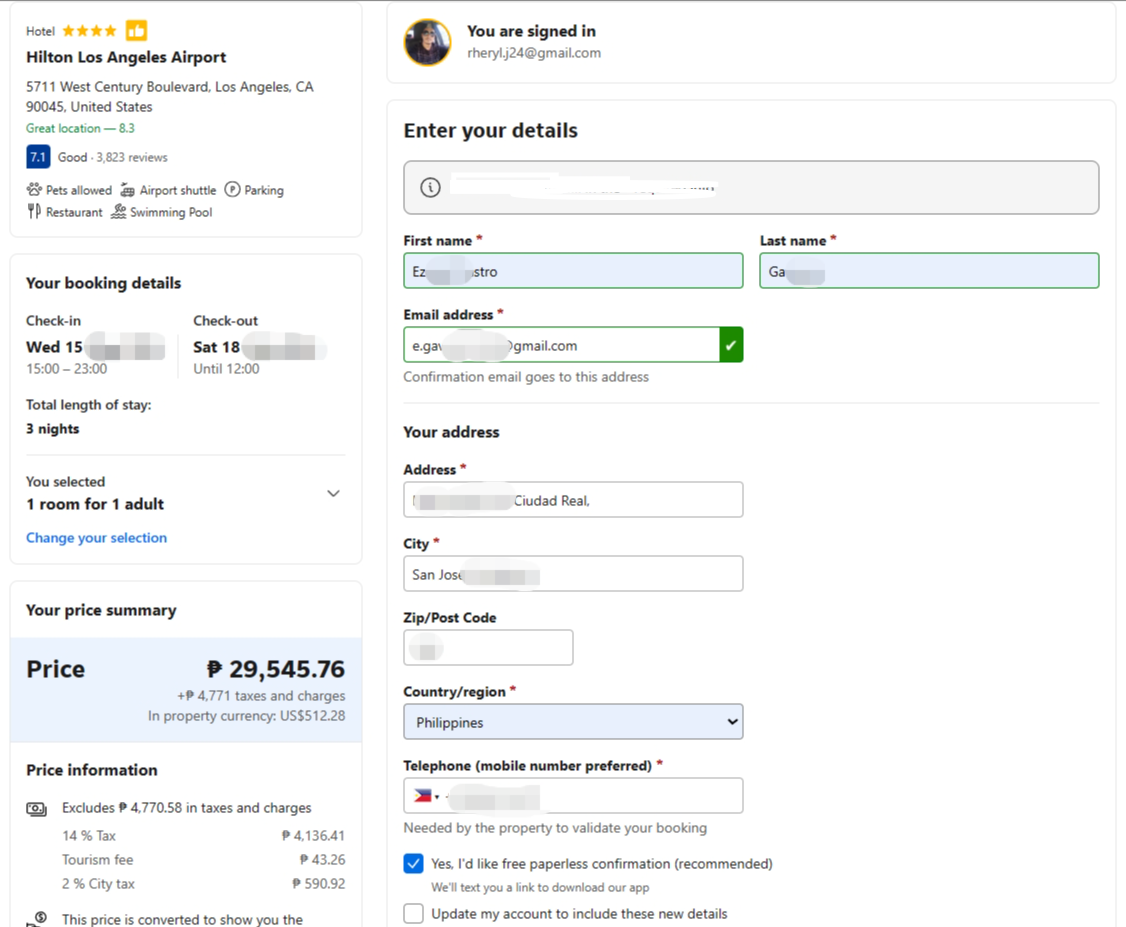Click the thumbs-up preferred partner badge

click(x=136, y=31)
